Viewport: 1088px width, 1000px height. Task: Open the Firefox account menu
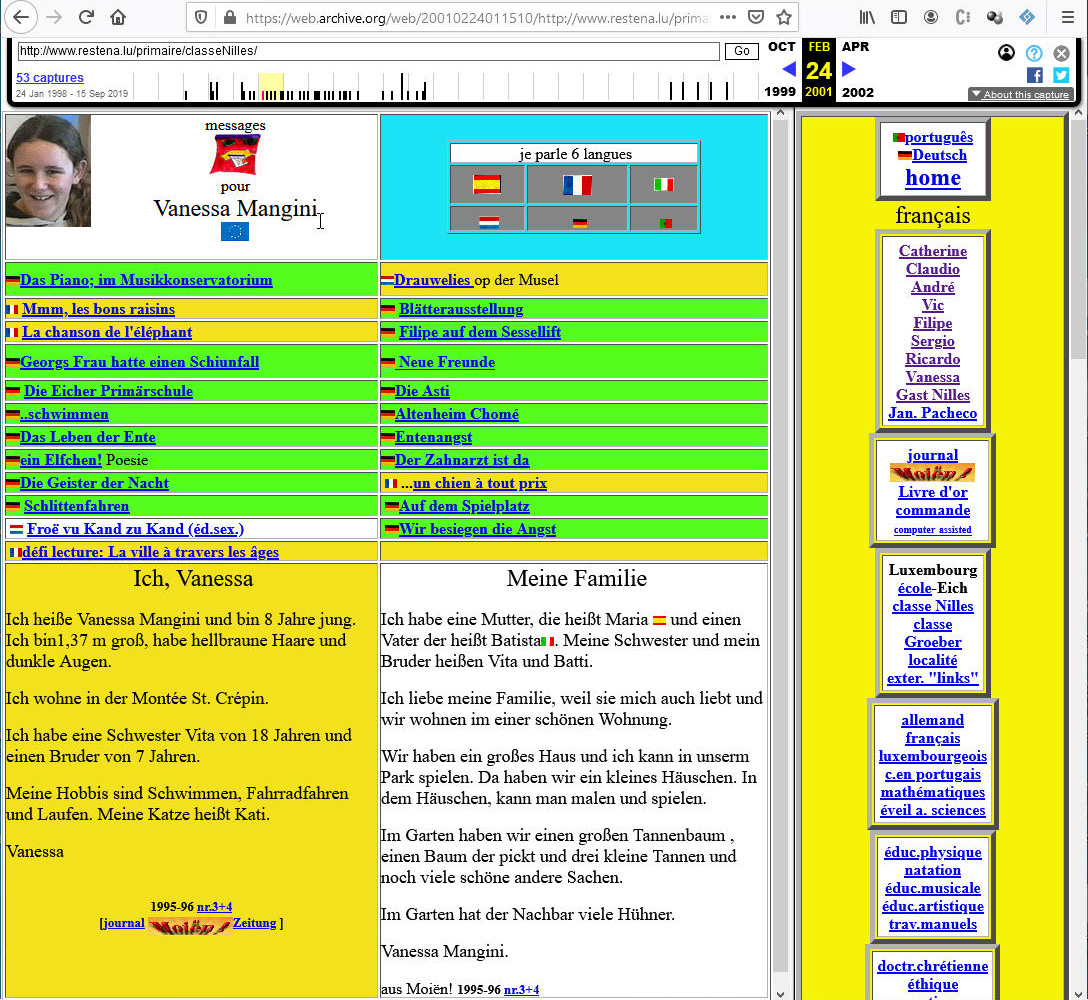pos(930,17)
